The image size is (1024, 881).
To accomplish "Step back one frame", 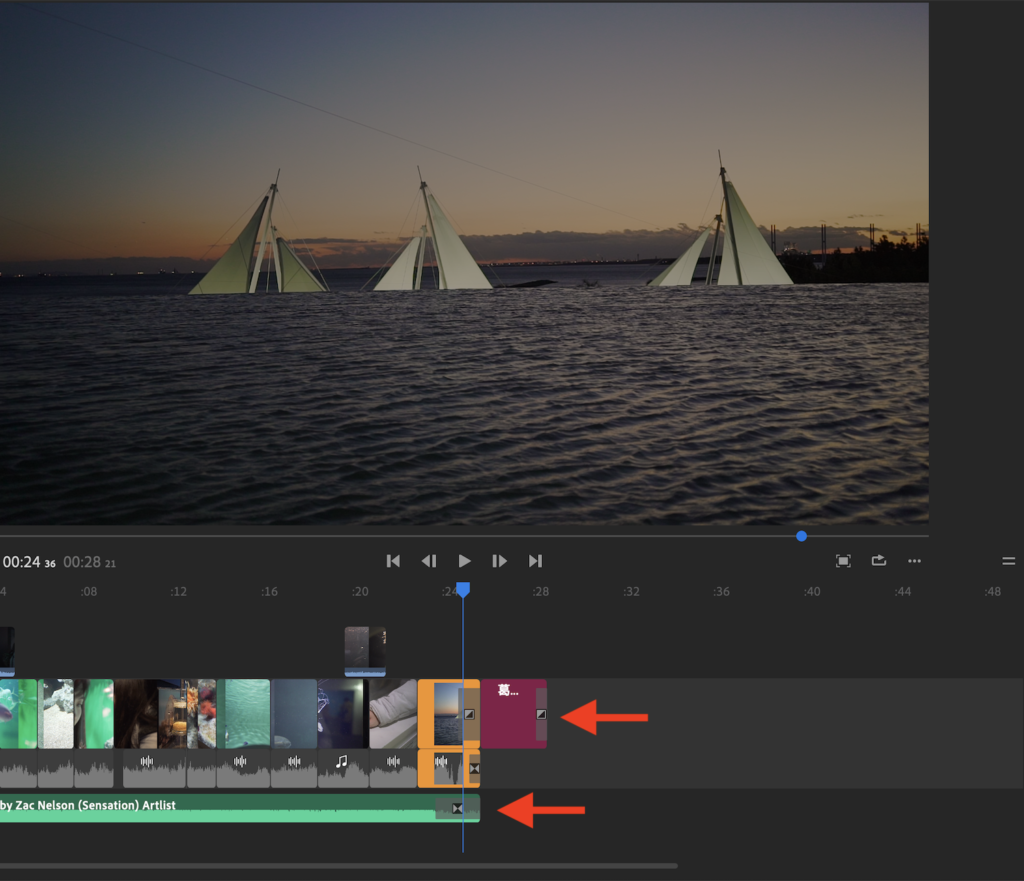I will click(x=428, y=561).
